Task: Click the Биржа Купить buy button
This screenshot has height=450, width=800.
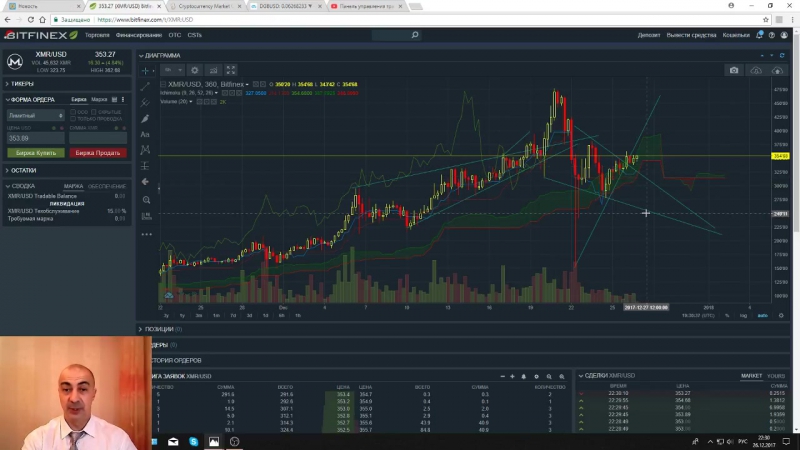Action: pyautogui.click(x=36, y=153)
